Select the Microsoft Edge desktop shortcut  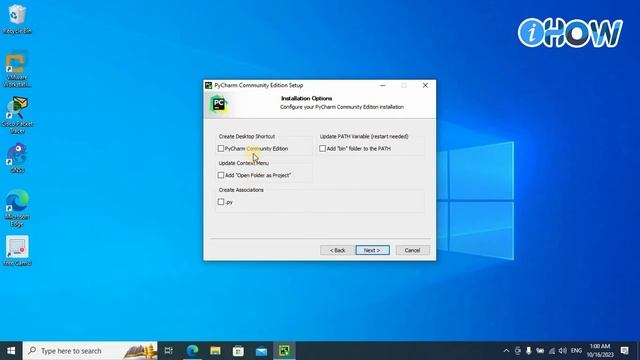(x=17, y=208)
